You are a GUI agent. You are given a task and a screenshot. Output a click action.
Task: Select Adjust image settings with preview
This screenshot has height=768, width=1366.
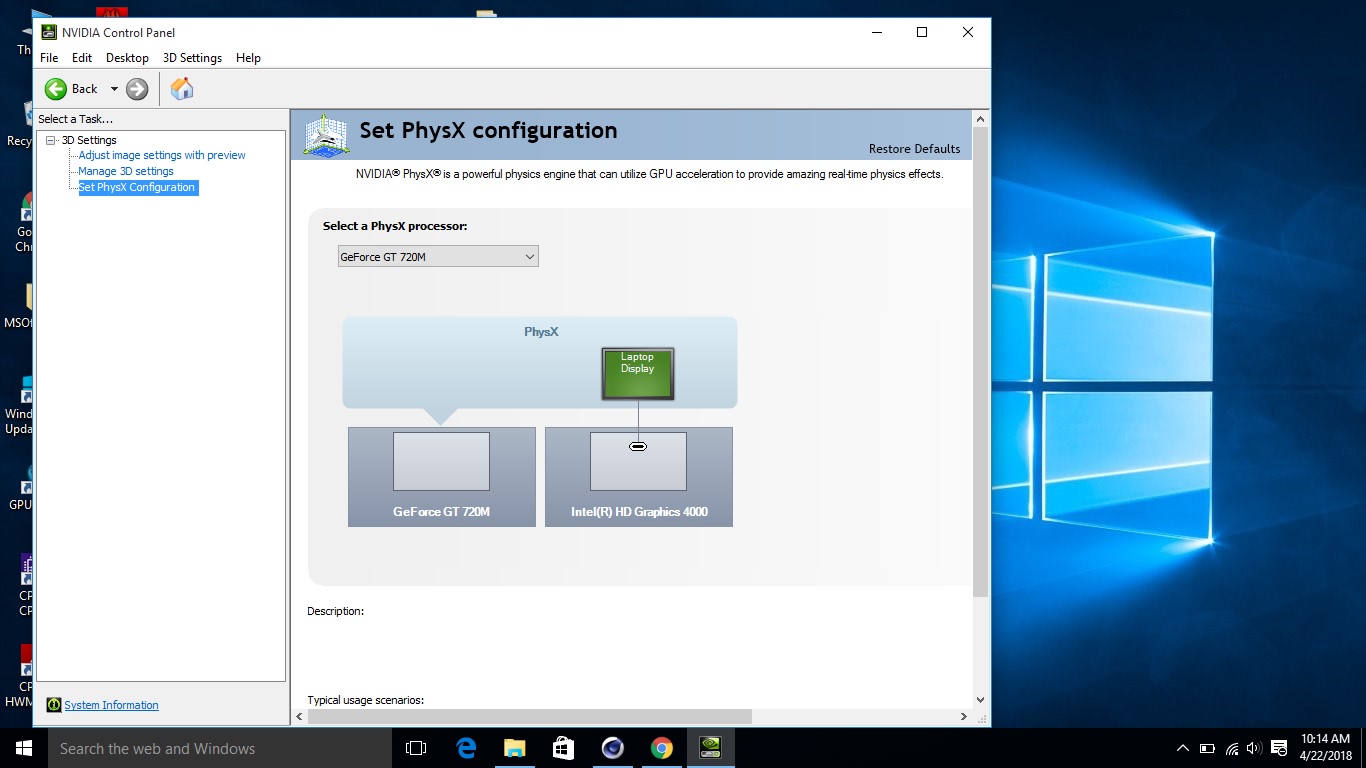[x=162, y=155]
